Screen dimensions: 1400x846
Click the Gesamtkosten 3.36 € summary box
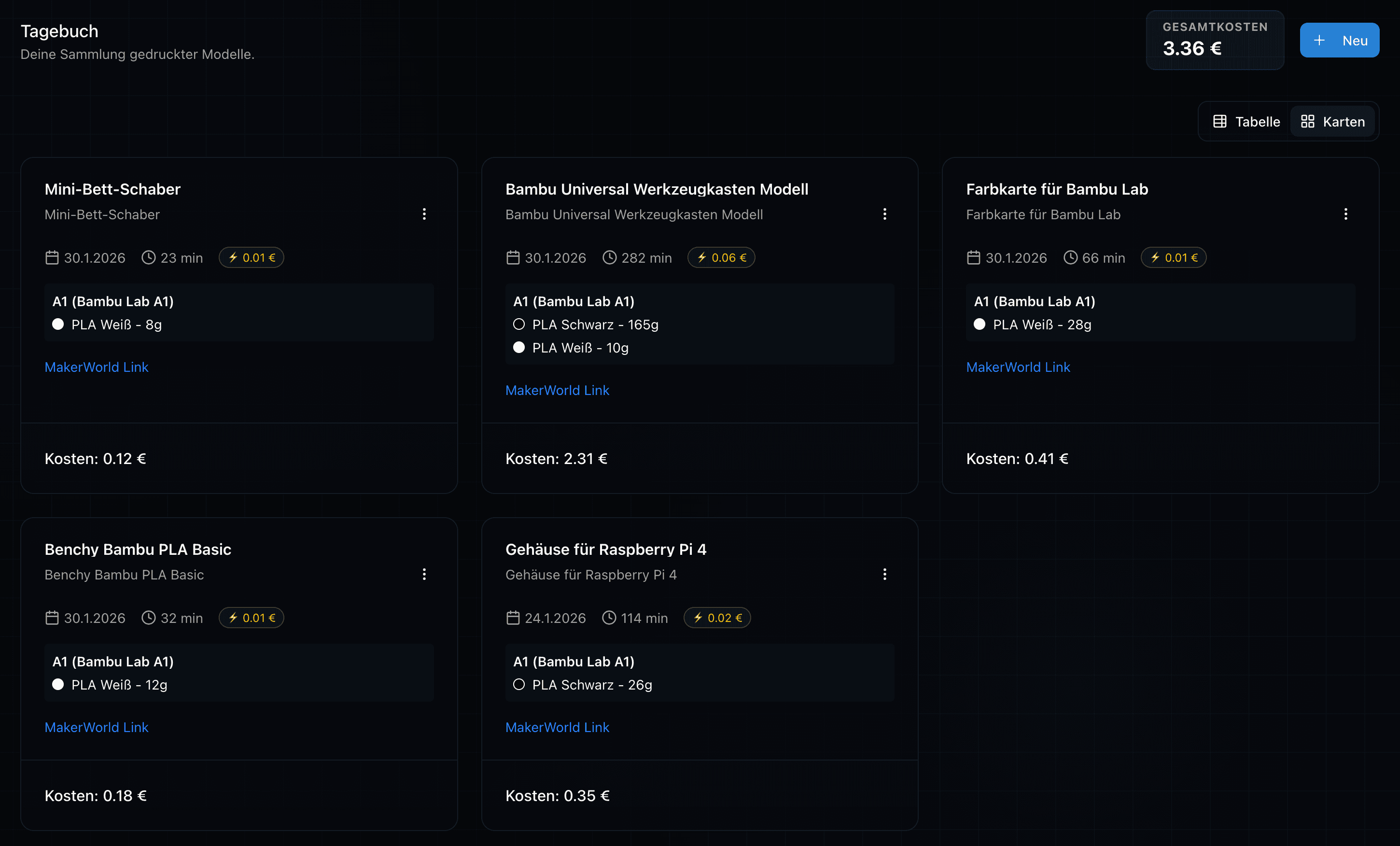1215,40
